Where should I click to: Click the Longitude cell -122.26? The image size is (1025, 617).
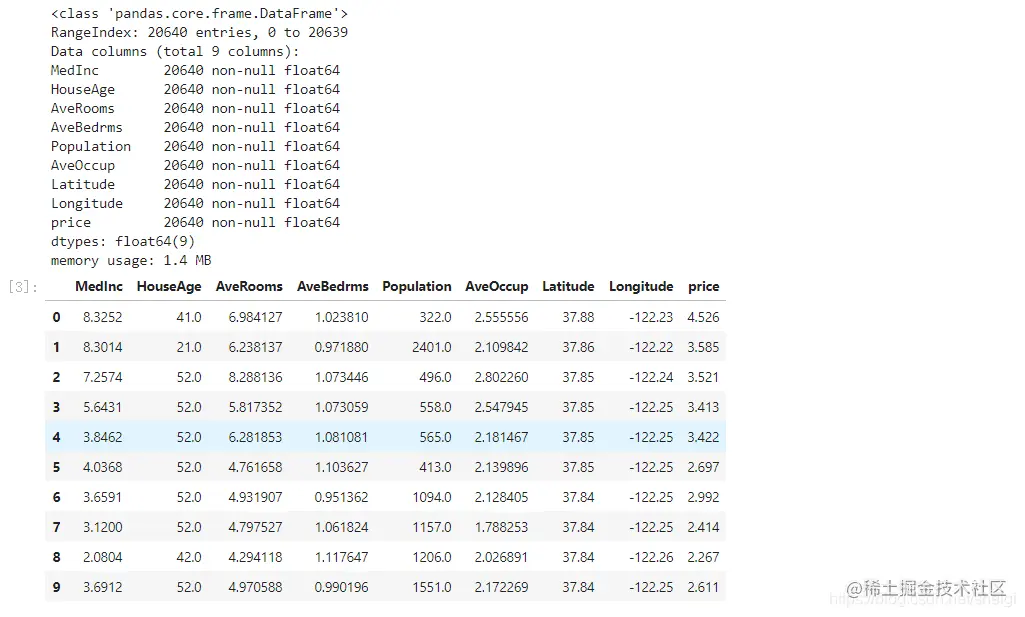(651, 558)
